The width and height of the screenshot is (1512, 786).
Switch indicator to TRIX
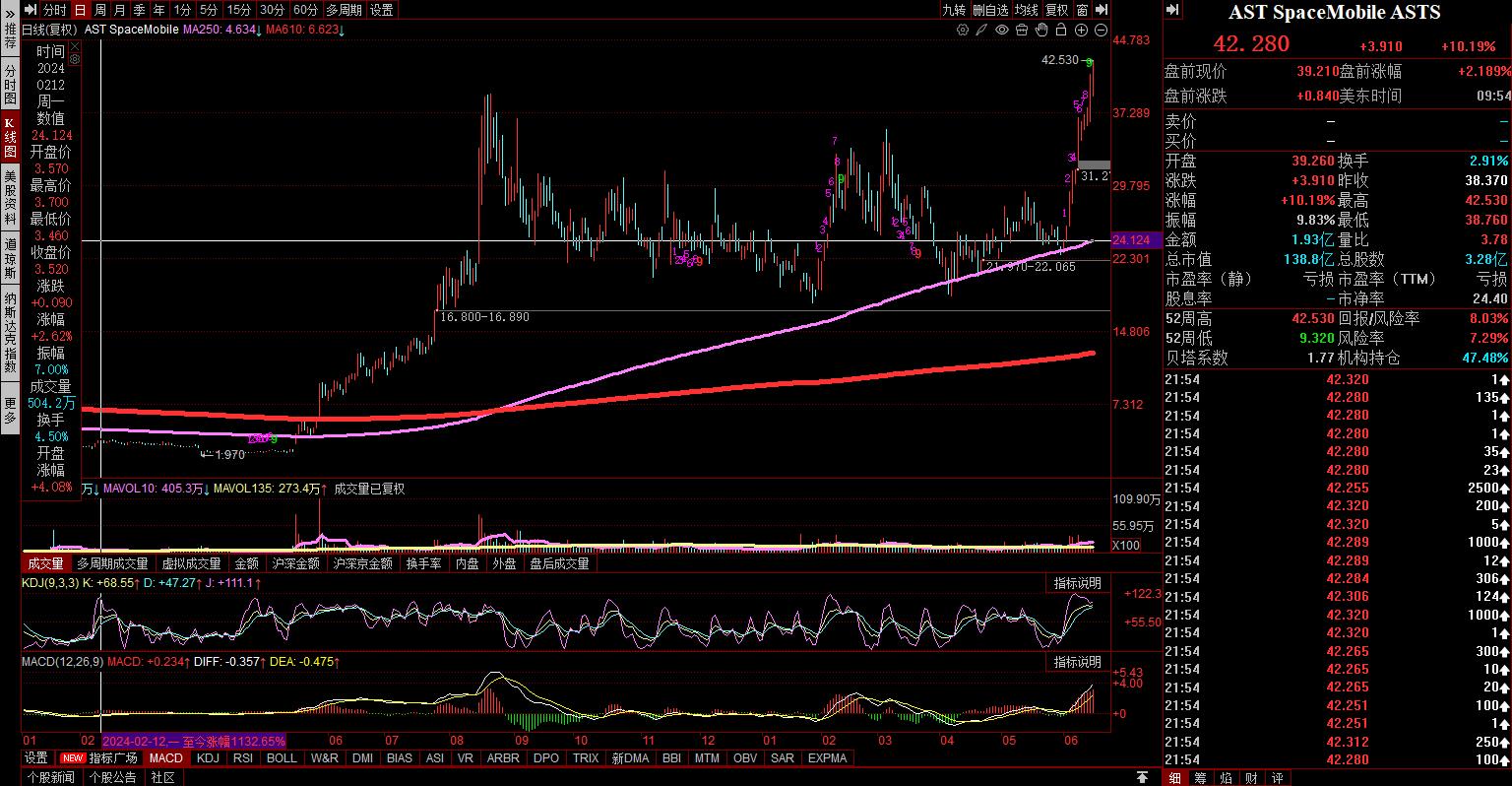pyautogui.click(x=586, y=758)
